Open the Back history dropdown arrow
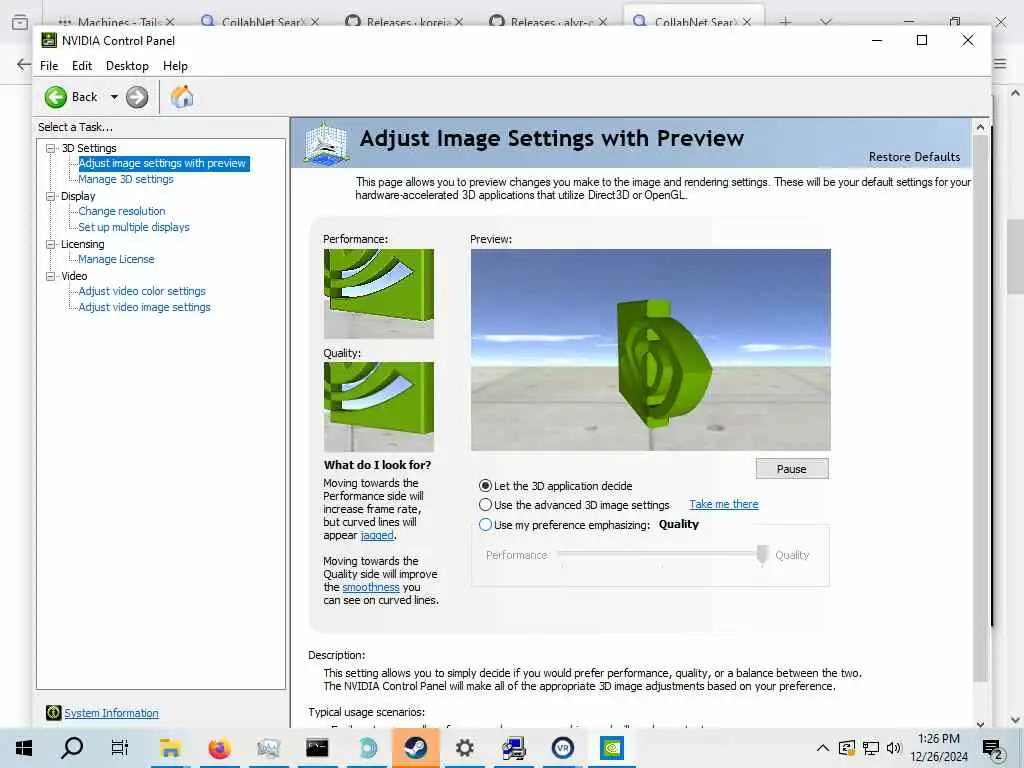The width and height of the screenshot is (1024, 768). click(x=114, y=97)
